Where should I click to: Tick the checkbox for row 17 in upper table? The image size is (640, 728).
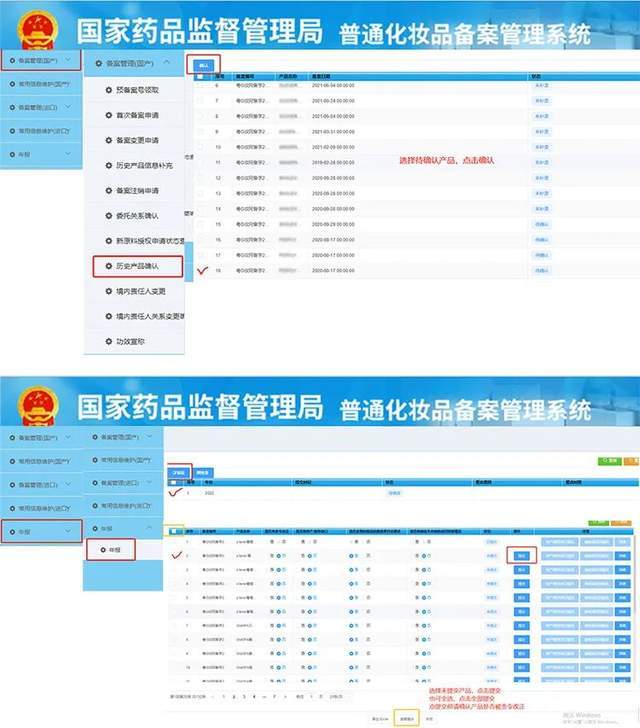pos(200,255)
